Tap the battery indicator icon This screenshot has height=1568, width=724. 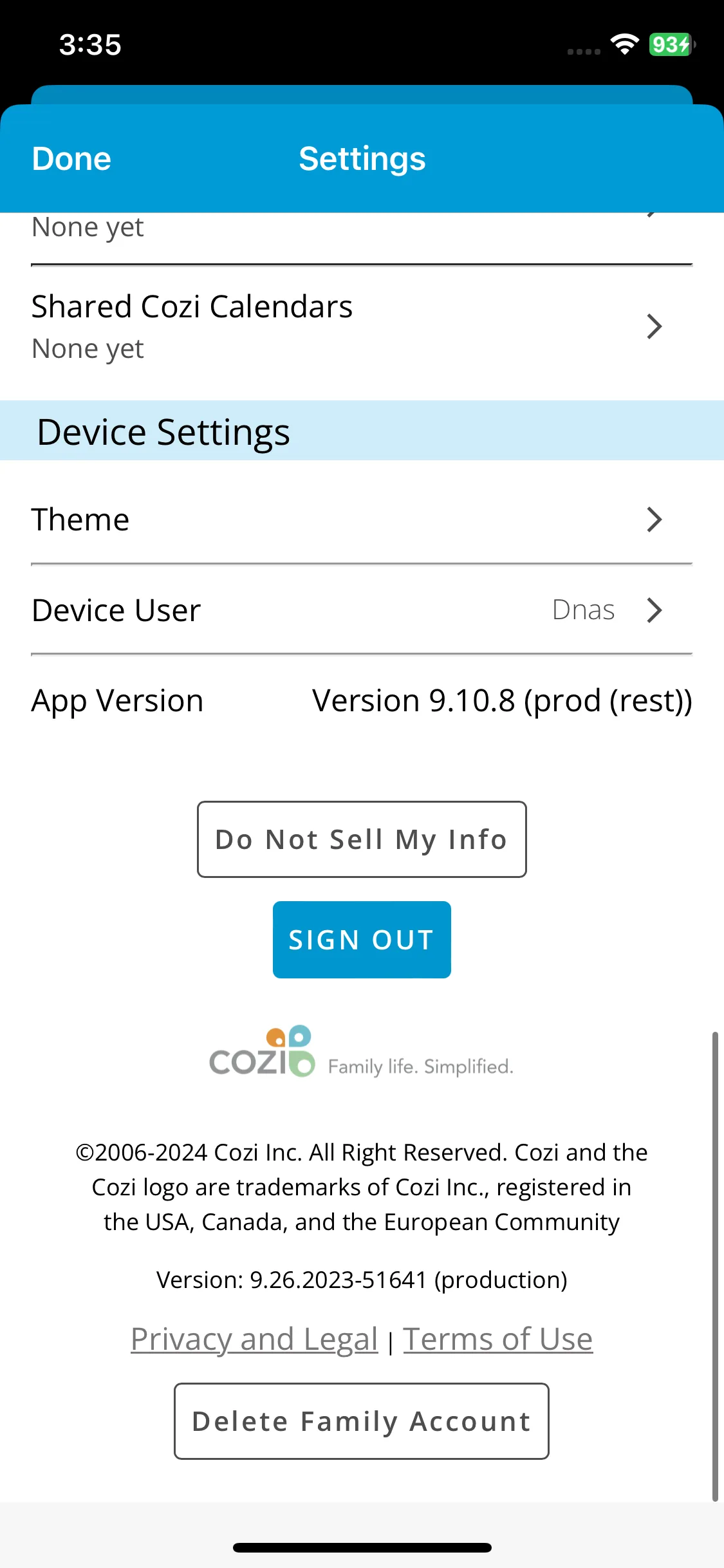[672, 44]
